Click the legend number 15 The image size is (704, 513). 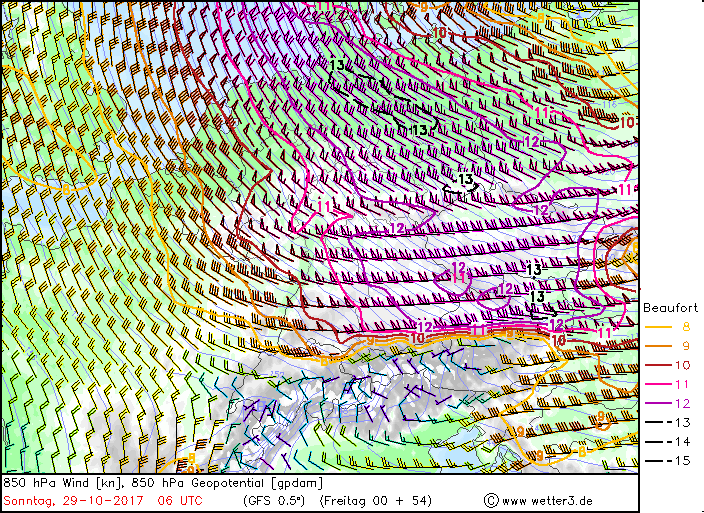coord(682,460)
